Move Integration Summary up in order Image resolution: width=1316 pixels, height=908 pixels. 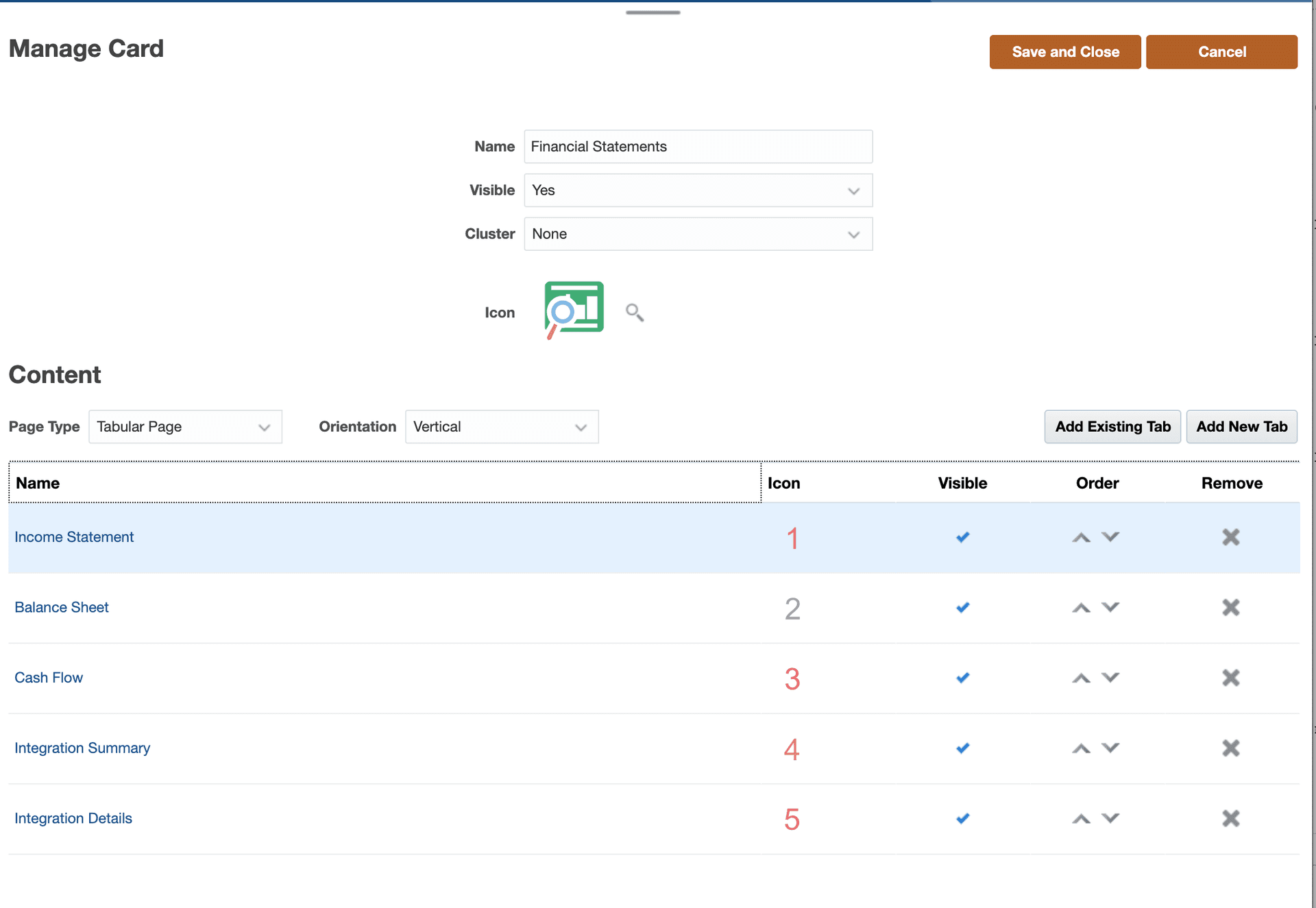tap(1082, 748)
